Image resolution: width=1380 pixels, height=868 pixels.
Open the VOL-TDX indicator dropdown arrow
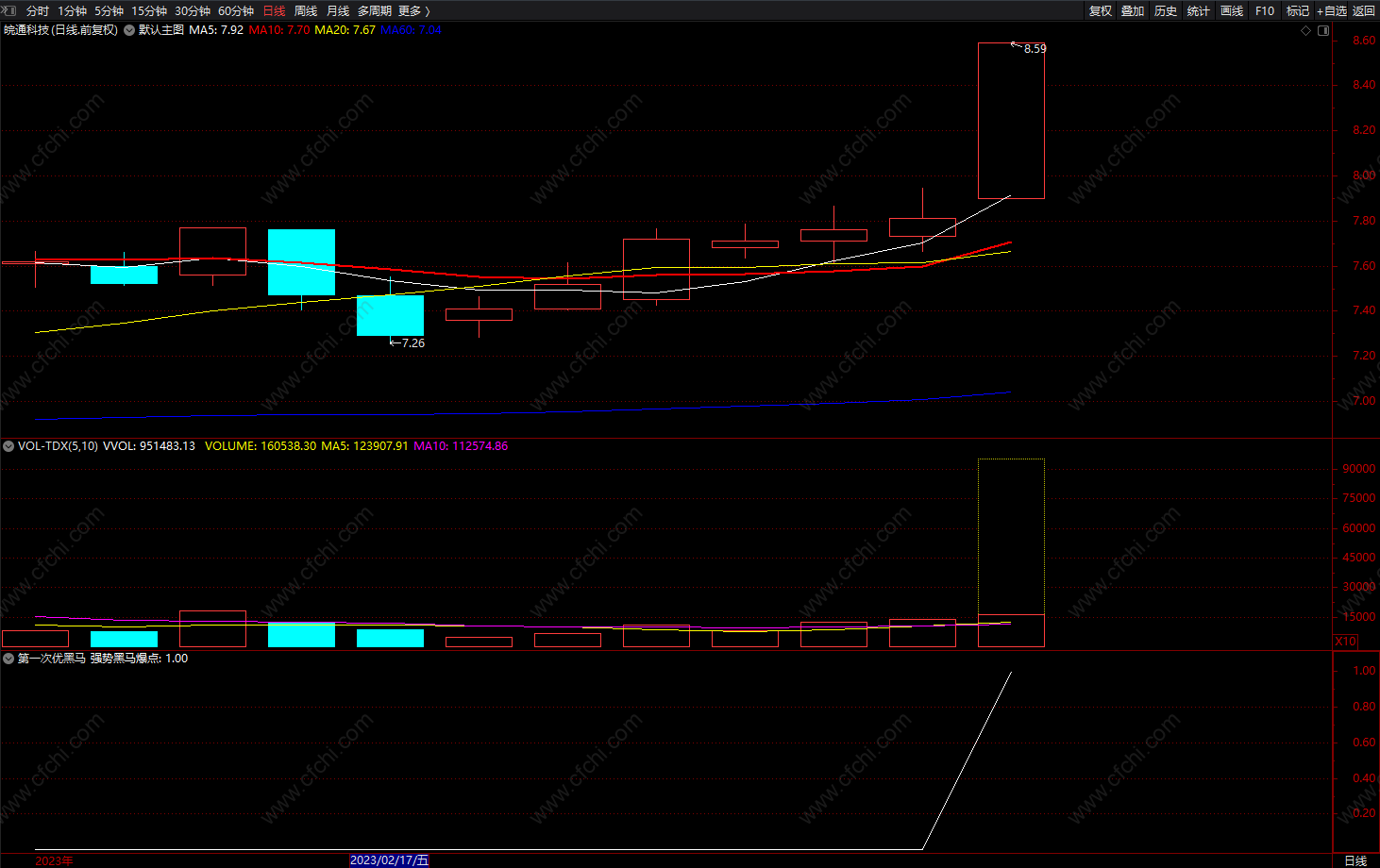click(8, 446)
